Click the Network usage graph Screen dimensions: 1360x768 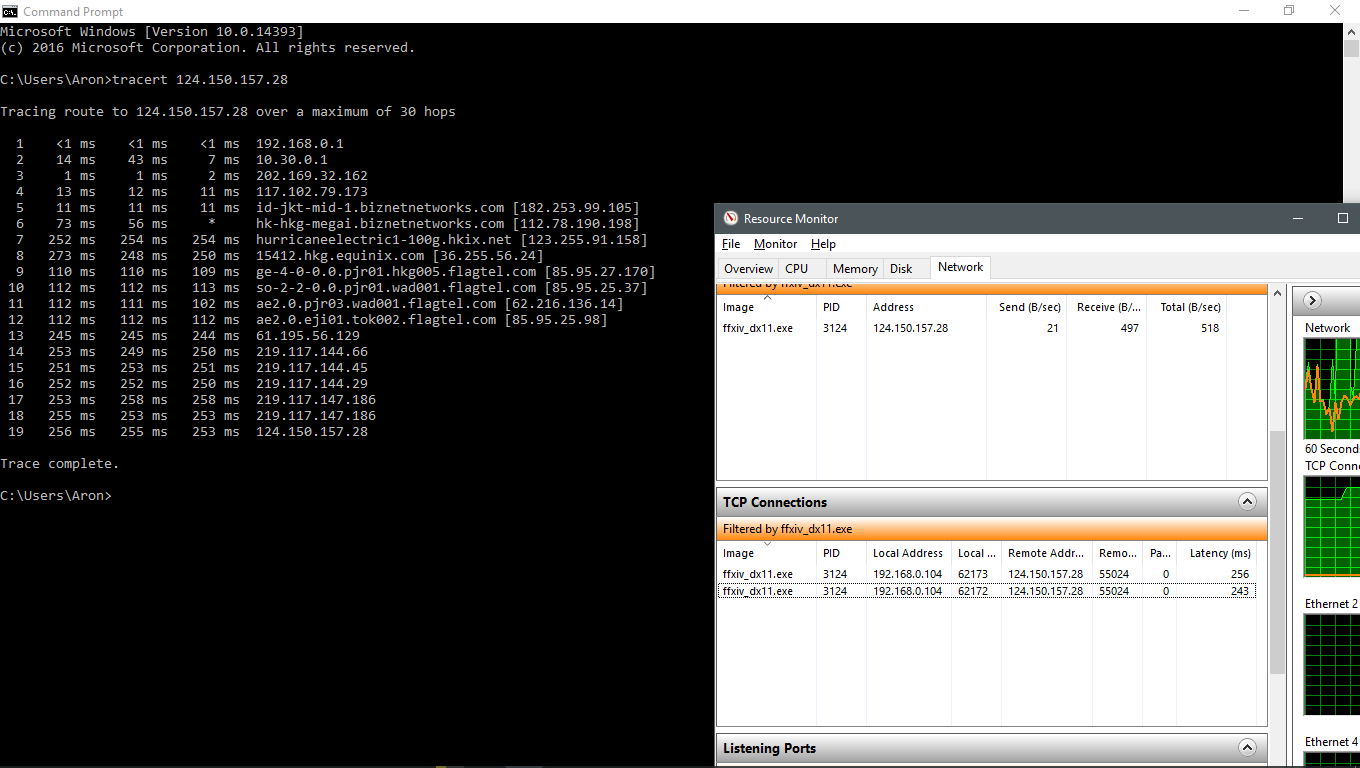coord(1332,389)
